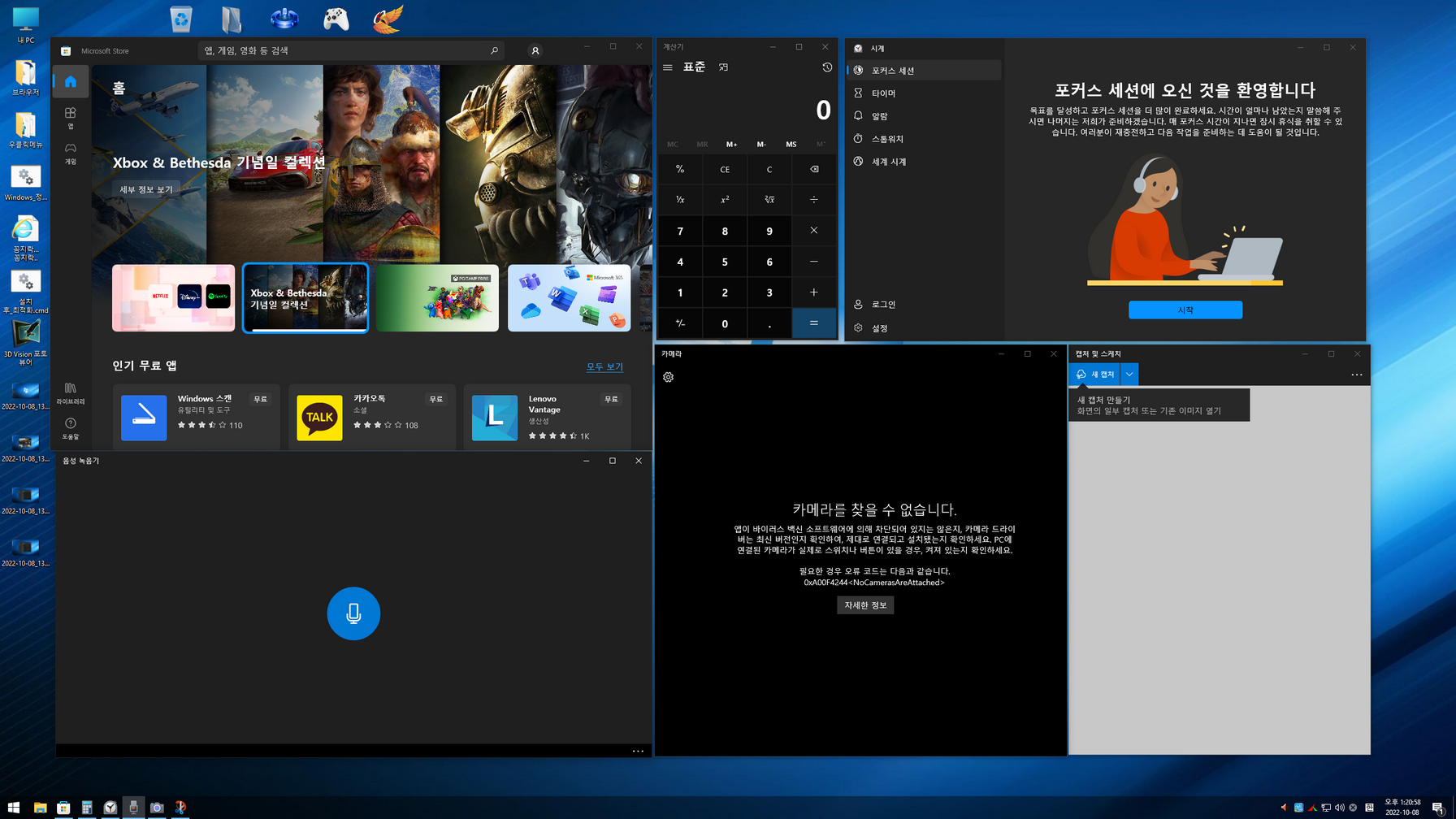Click the divide operator key
This screenshot has width=1456, height=819.
click(814, 200)
